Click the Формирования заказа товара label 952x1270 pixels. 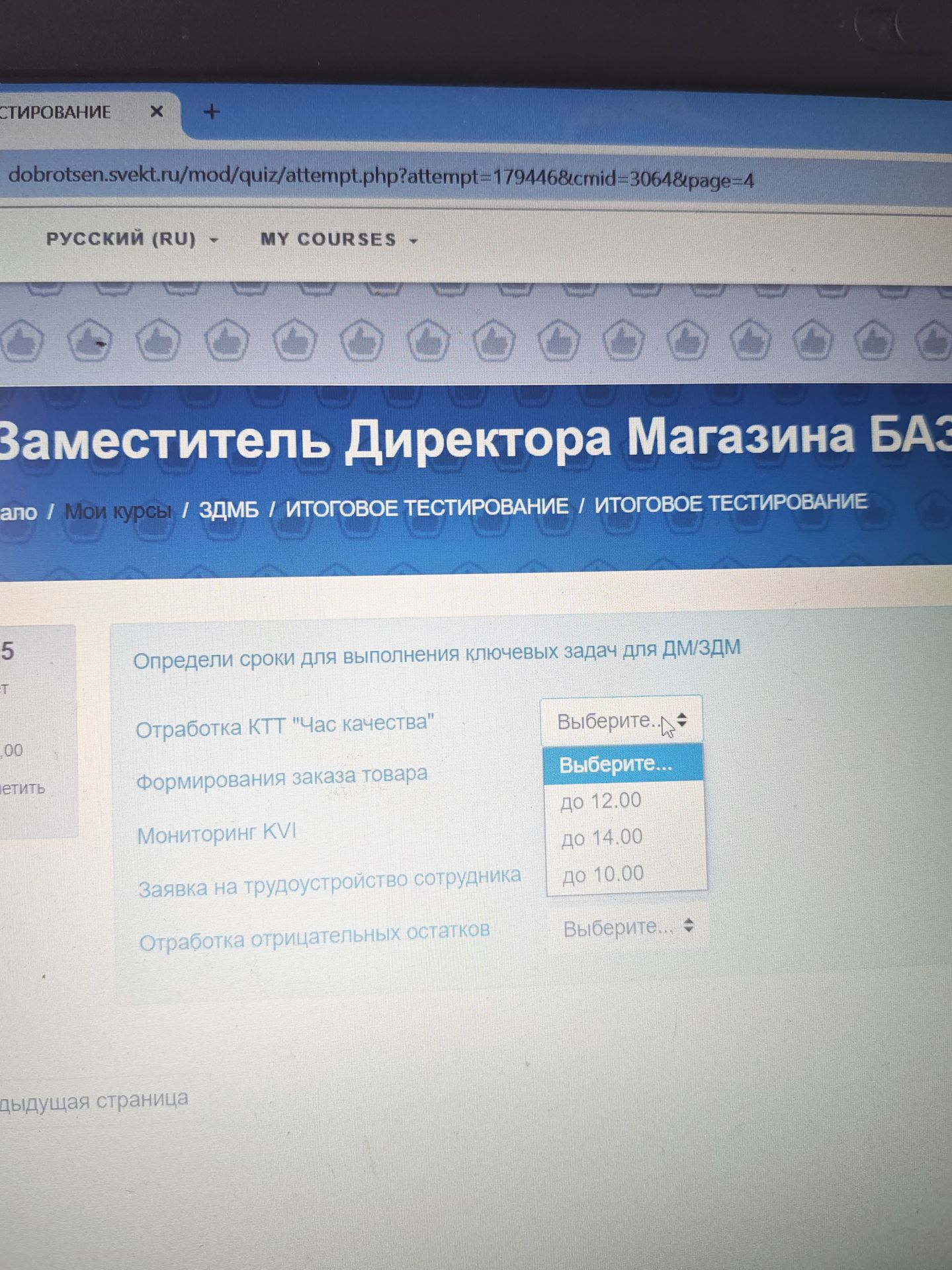[x=282, y=778]
